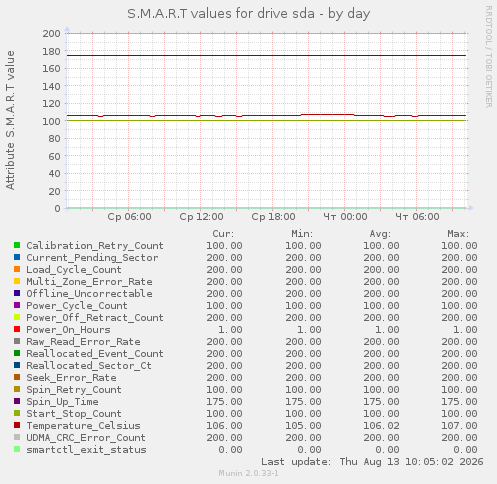Click the Cur: column header
Image resolution: width=497 pixels, height=484 pixels.
coord(223,234)
